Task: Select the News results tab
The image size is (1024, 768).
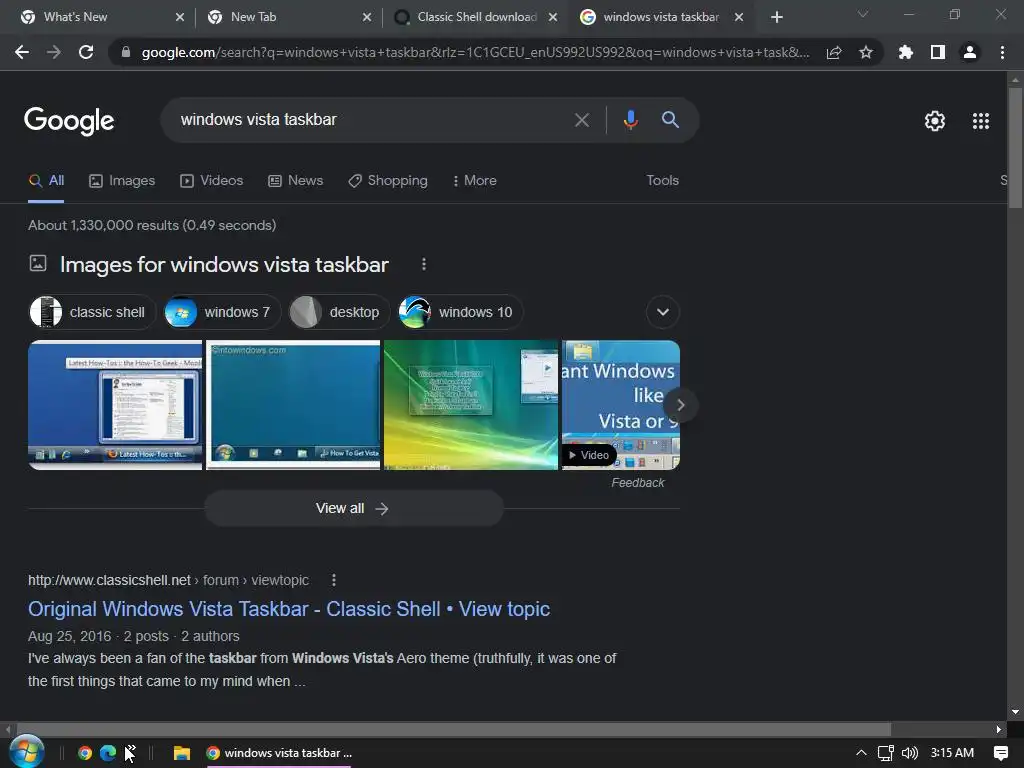Action: 296,181
